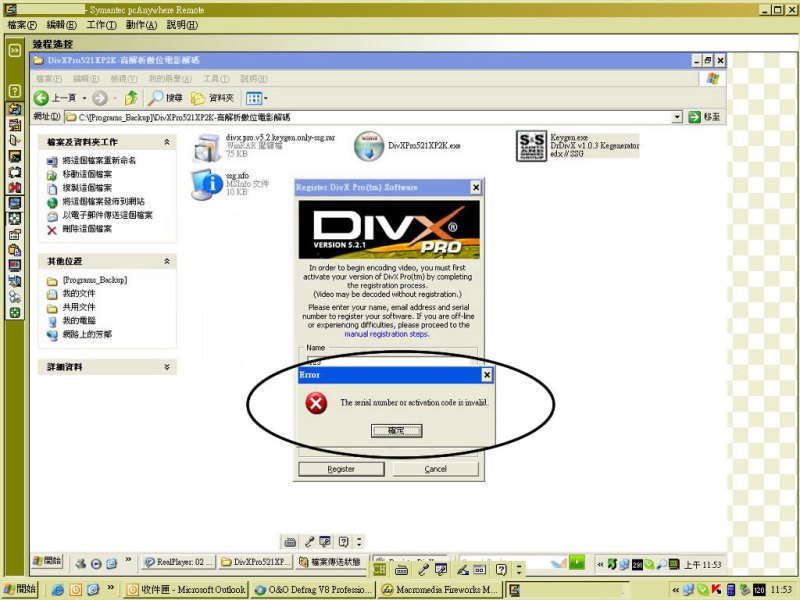Click E-mail this file task
This screenshot has height=600, width=800.
(x=107, y=216)
